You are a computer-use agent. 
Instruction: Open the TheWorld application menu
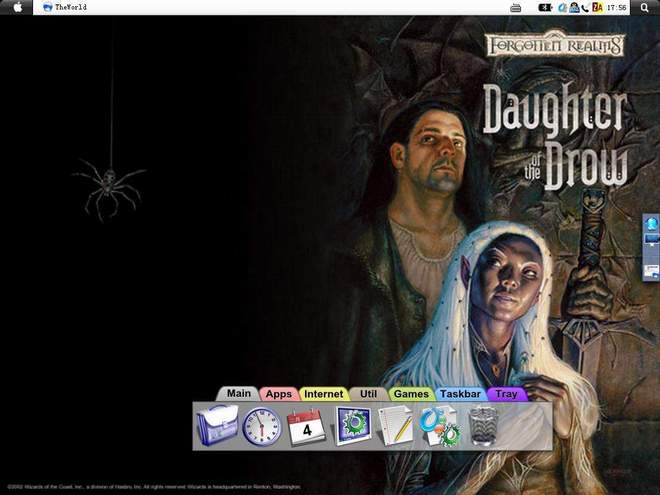click(x=71, y=8)
